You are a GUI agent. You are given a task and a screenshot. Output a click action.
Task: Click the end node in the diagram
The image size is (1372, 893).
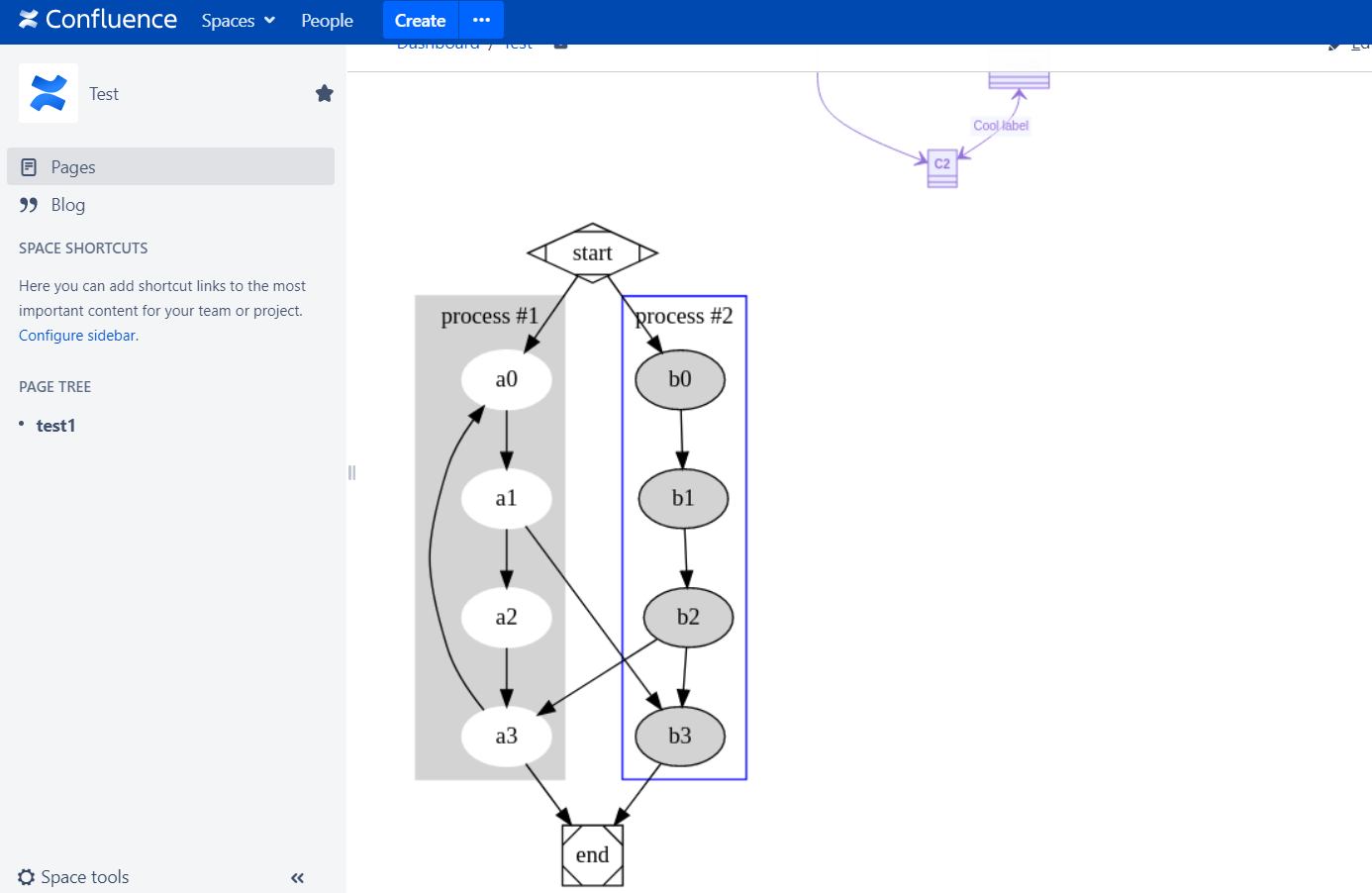coord(592,855)
